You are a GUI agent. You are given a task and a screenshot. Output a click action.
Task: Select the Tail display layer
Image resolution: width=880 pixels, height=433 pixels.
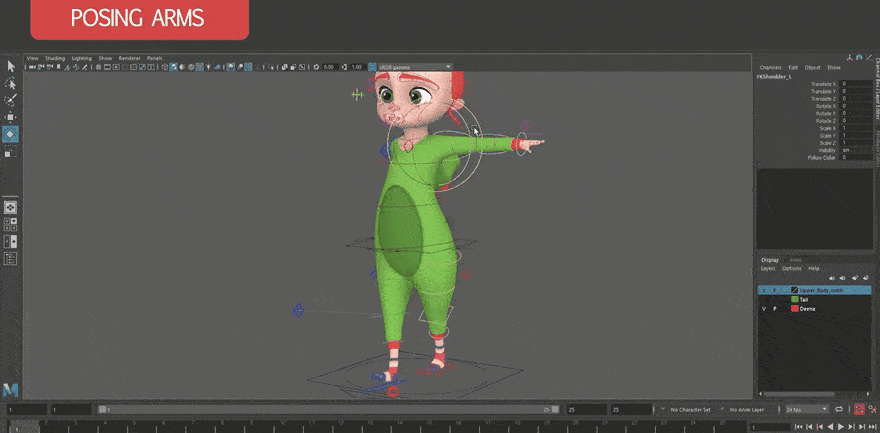(x=804, y=299)
